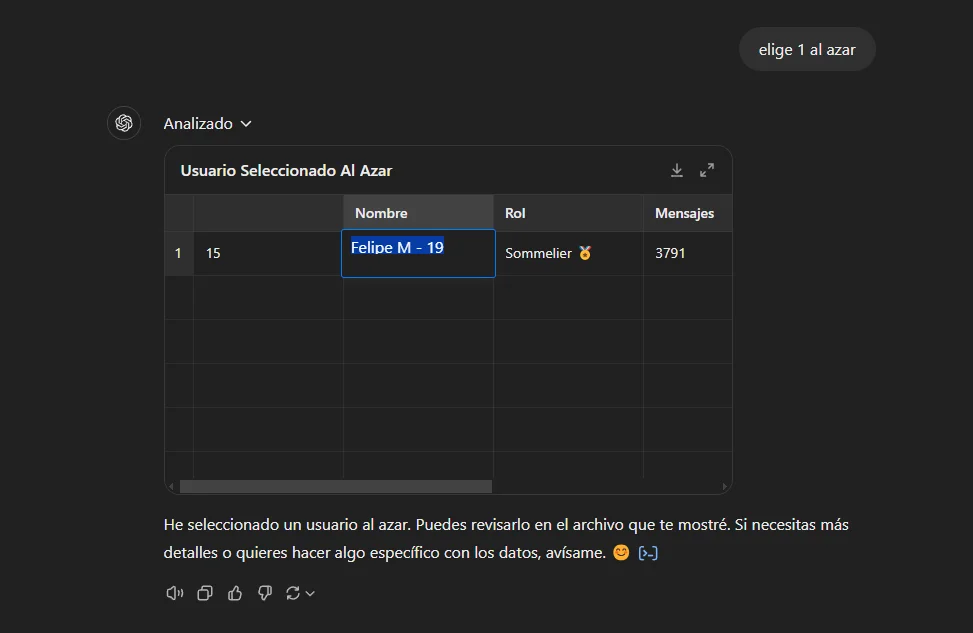Open the model switch chevron beside regenerate

(310, 594)
